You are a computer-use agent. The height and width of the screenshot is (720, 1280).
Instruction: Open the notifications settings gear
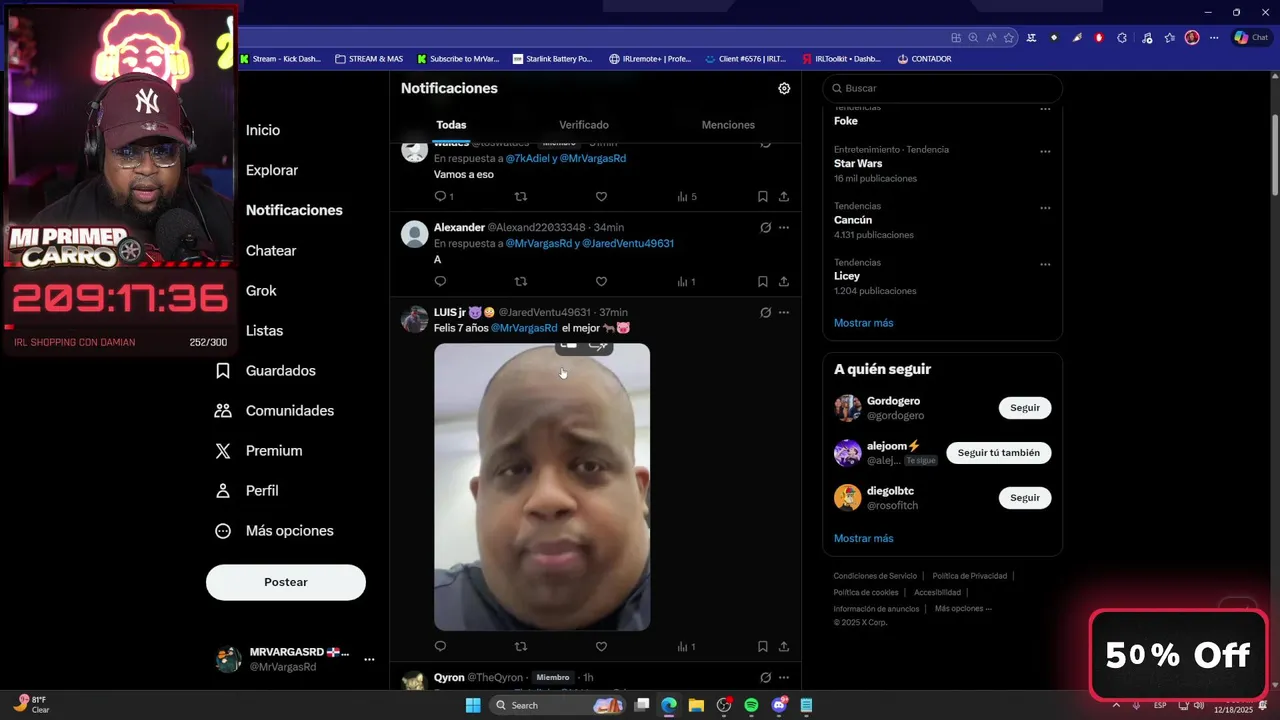(784, 88)
